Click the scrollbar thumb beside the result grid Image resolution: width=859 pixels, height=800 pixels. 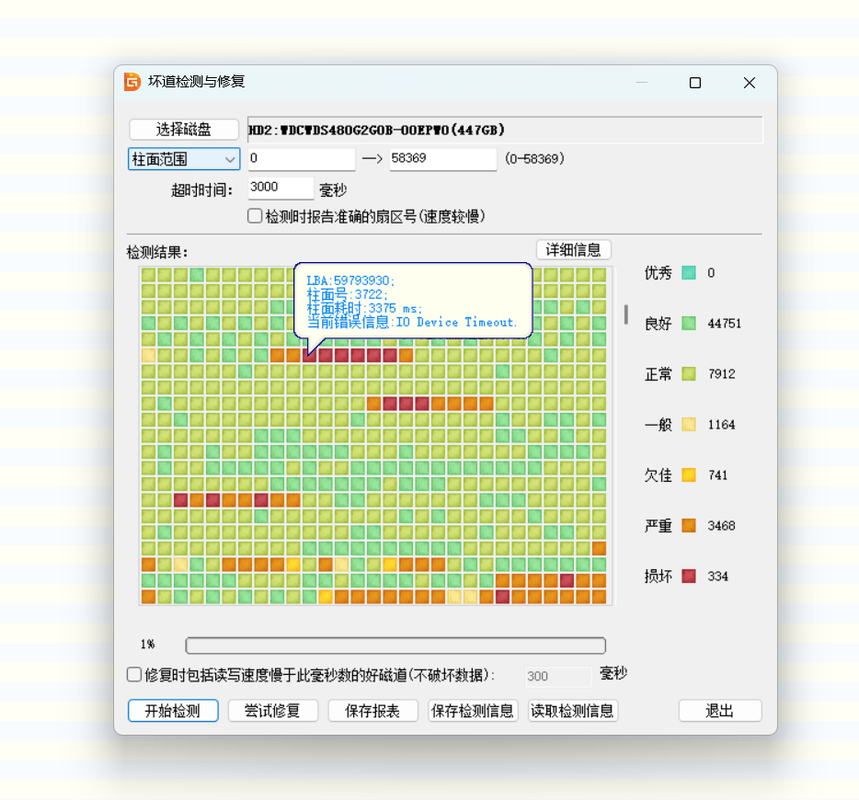[x=626, y=315]
